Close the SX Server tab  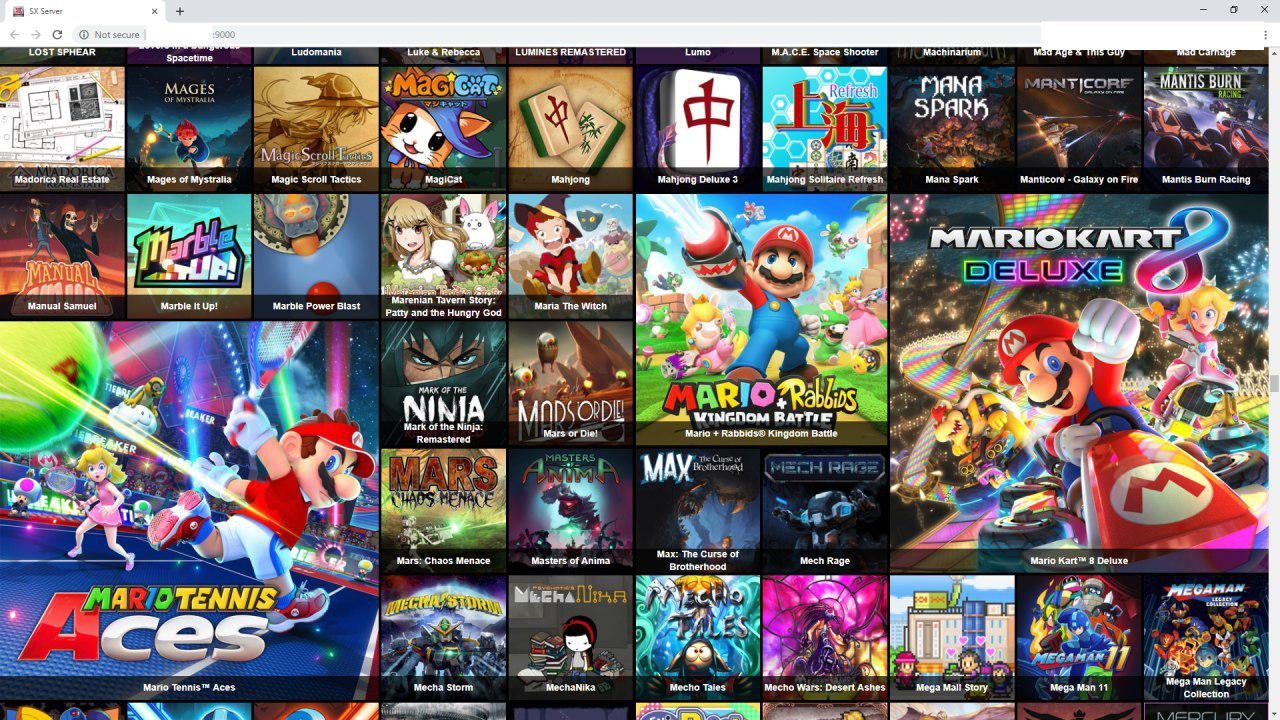tap(154, 11)
